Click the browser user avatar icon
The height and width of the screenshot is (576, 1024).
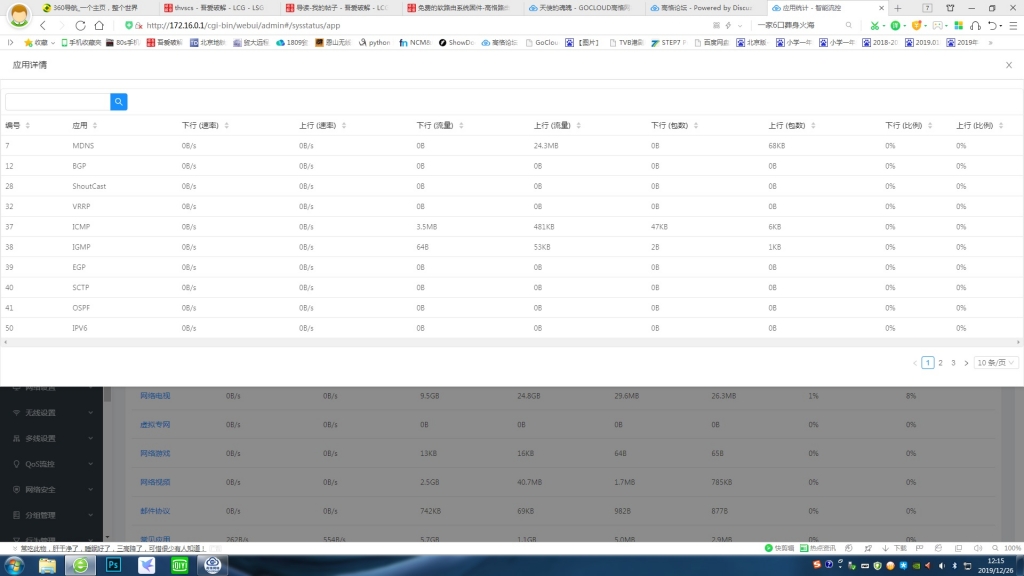click(x=19, y=15)
